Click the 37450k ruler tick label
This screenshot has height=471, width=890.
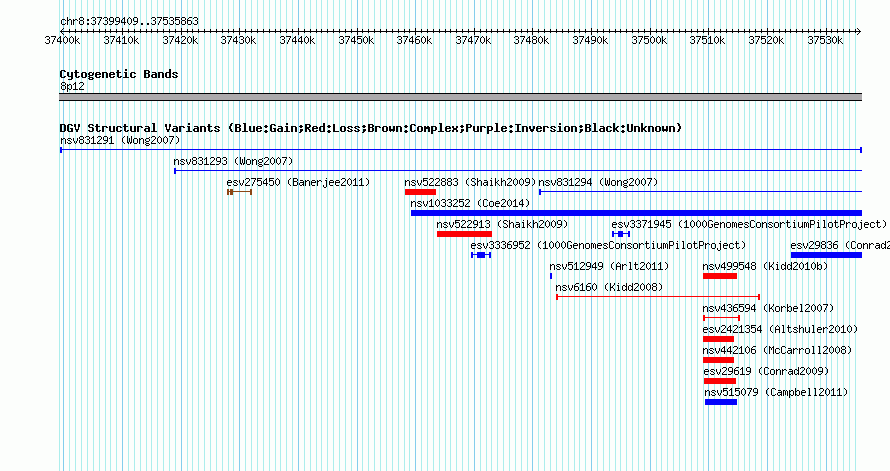pyautogui.click(x=356, y=40)
